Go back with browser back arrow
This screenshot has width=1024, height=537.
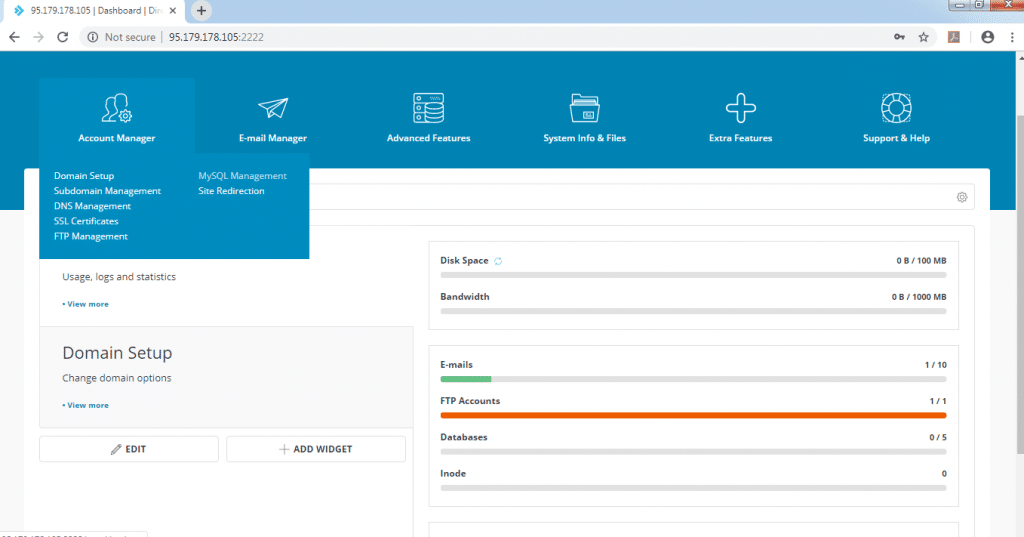point(14,37)
